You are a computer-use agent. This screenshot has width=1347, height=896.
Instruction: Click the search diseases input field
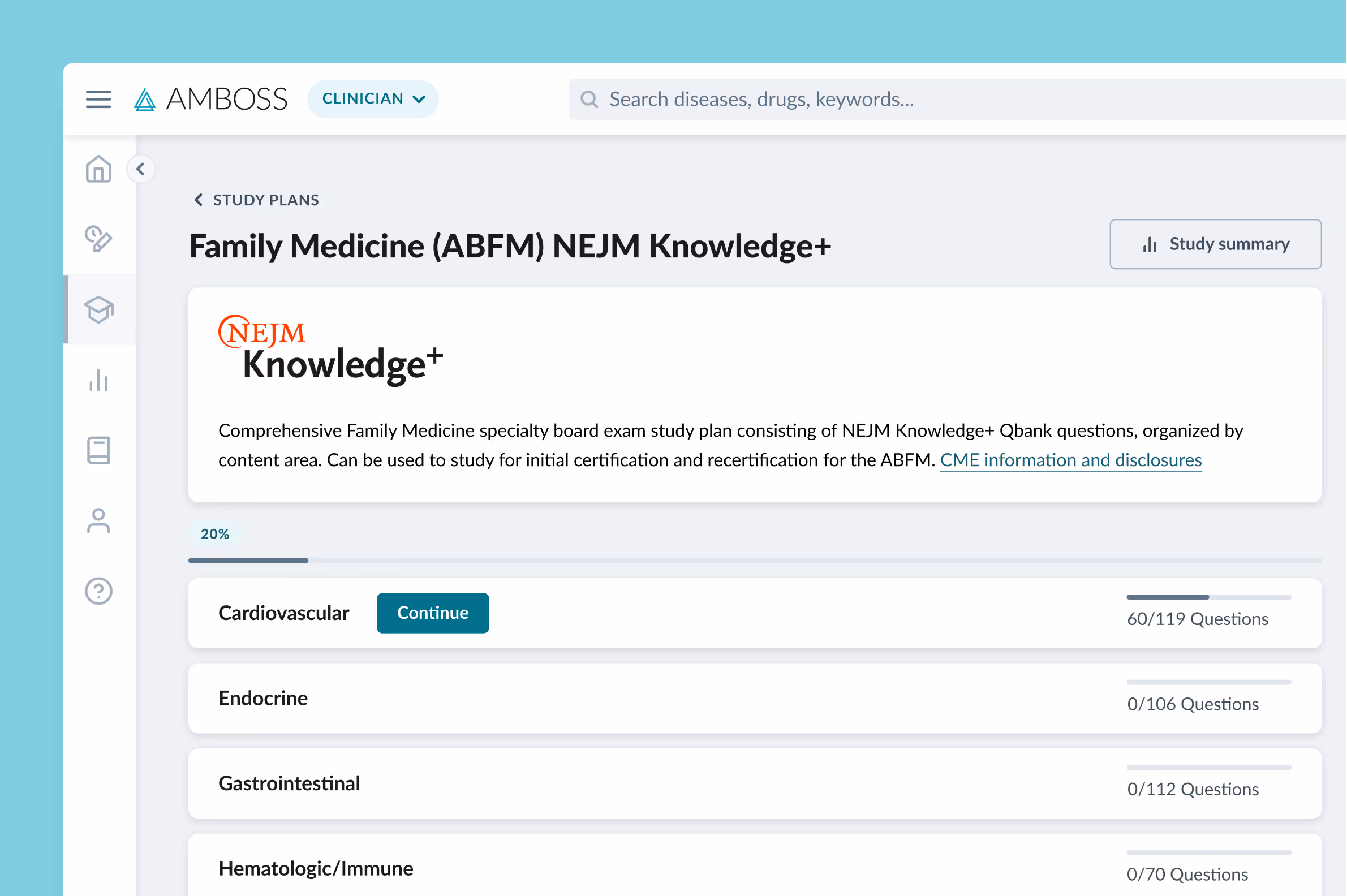pos(957,100)
